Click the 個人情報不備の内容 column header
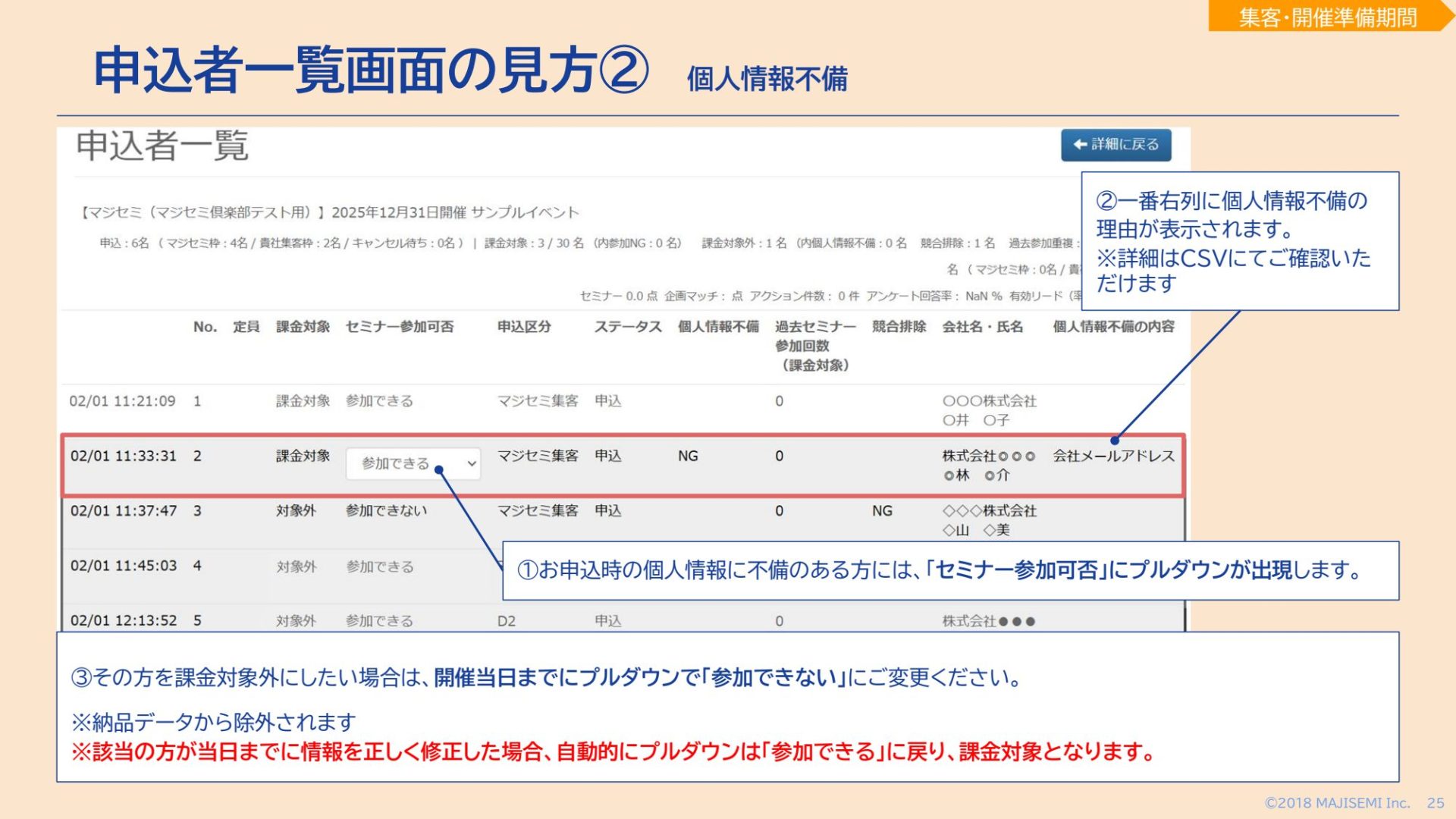The height and width of the screenshot is (819, 1456). point(1113,327)
